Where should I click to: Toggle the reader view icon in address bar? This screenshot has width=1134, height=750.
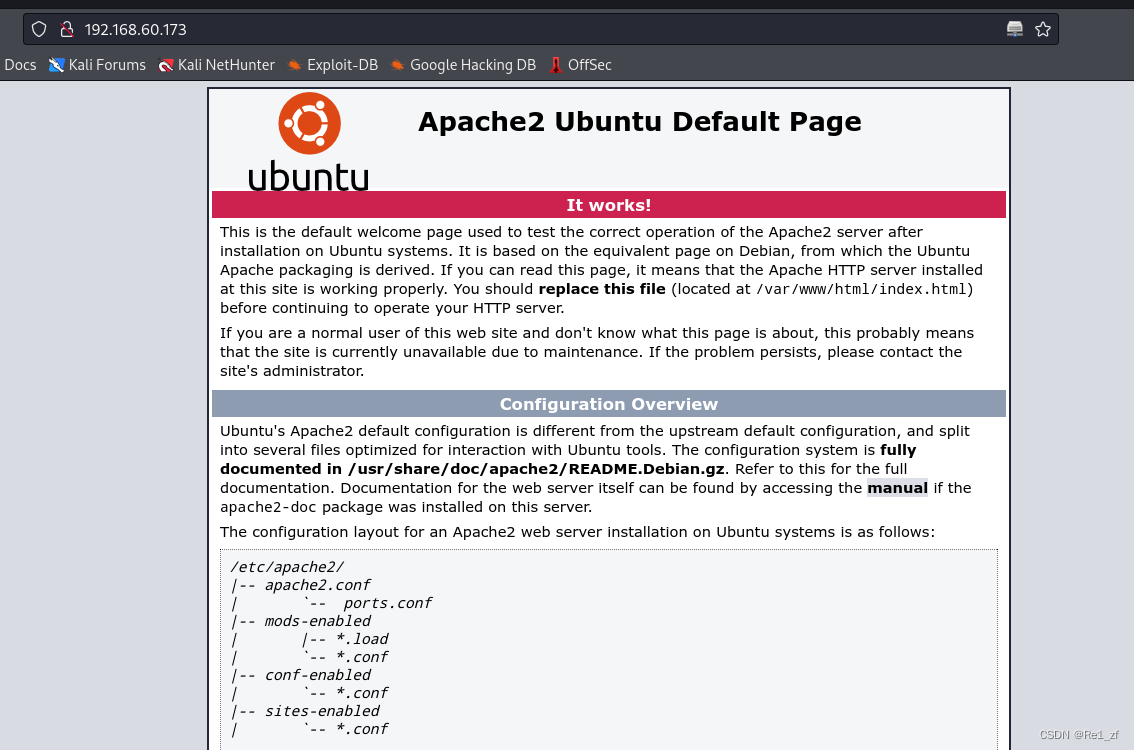[x=1015, y=30]
